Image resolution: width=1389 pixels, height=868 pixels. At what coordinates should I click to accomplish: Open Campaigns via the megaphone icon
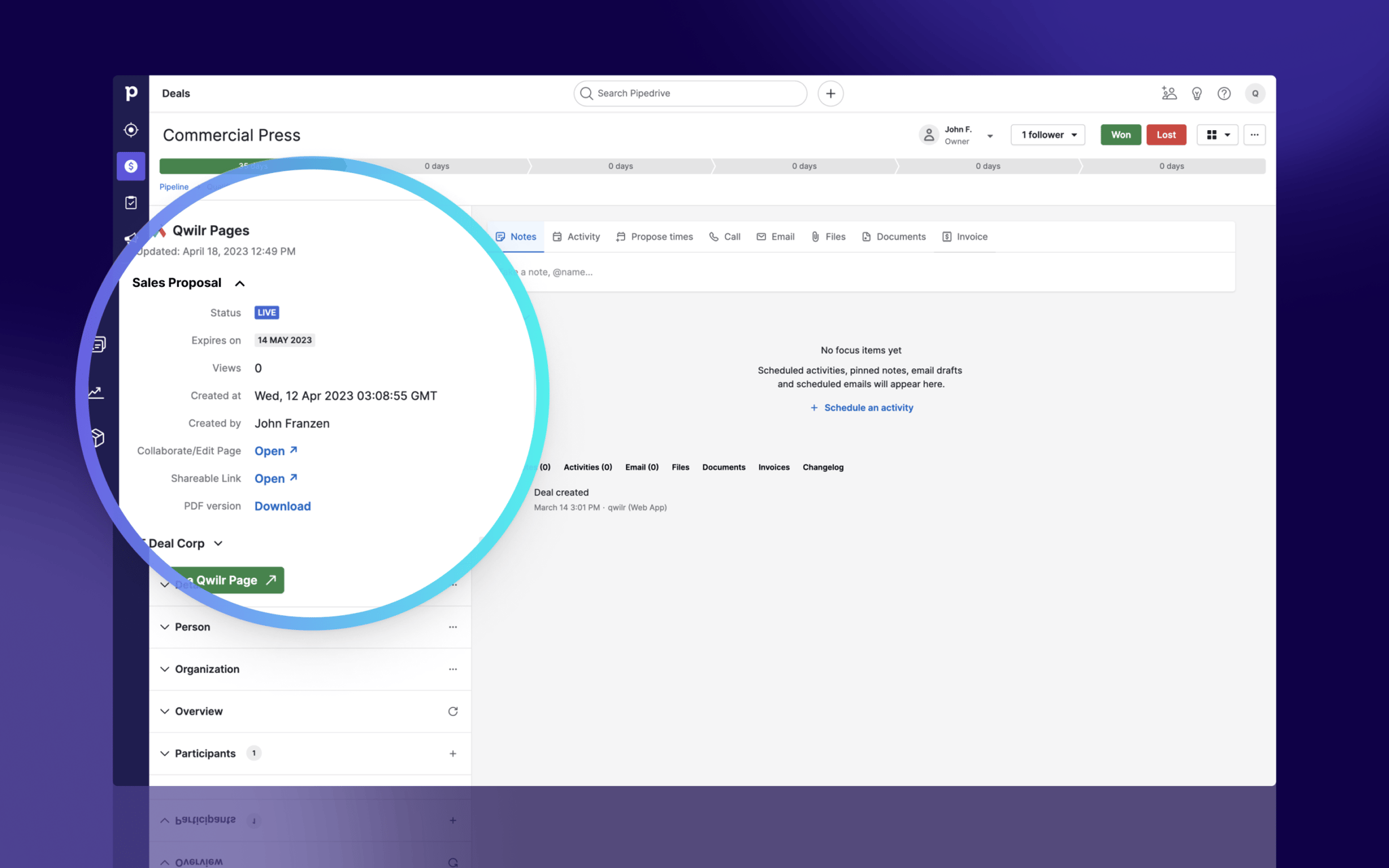[130, 238]
